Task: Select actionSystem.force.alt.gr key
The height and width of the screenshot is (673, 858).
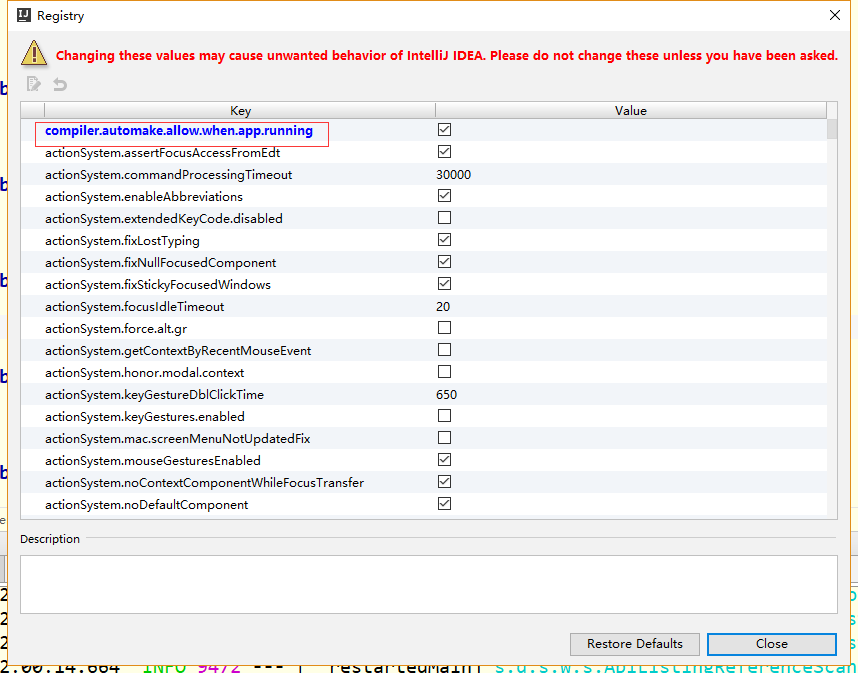Action: (x=116, y=329)
